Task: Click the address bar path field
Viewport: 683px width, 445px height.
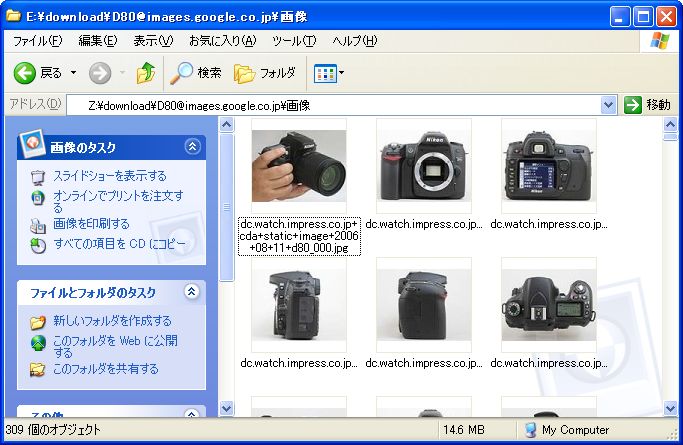Action: coord(333,105)
